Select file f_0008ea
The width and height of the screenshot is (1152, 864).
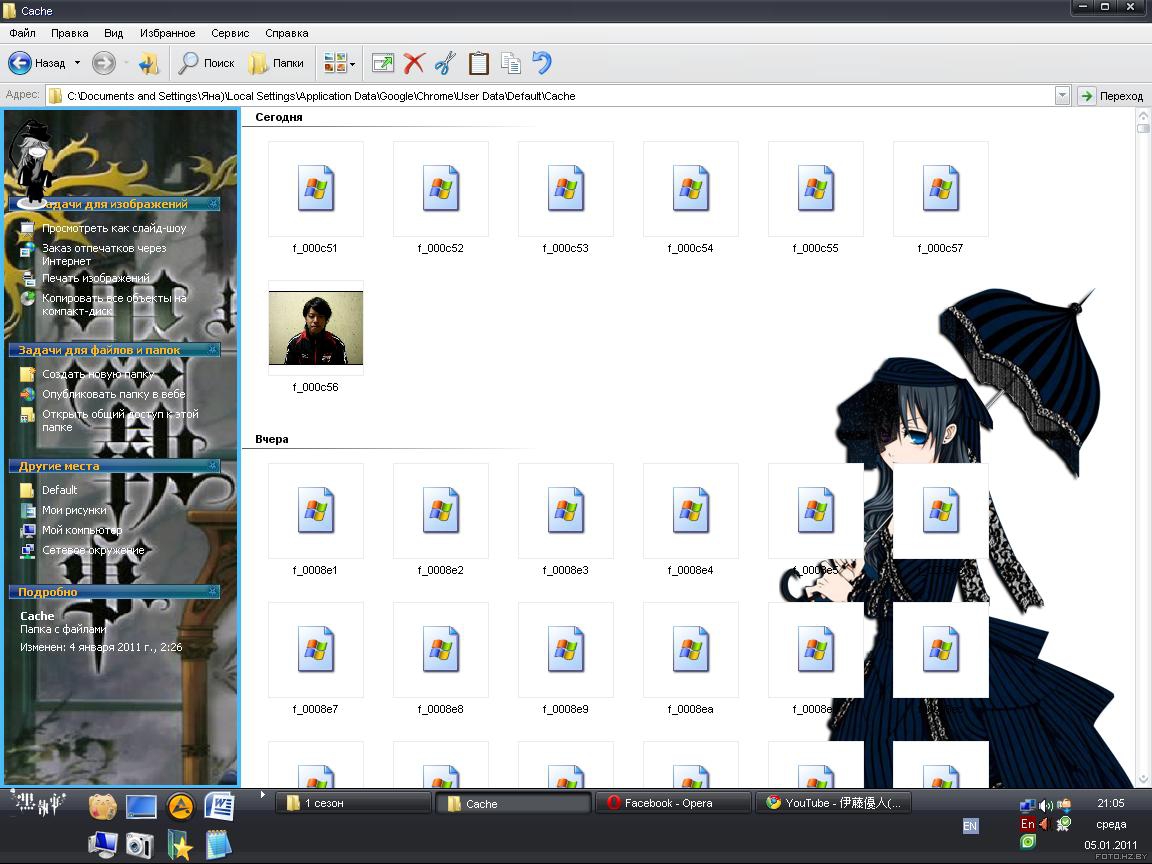tap(691, 659)
